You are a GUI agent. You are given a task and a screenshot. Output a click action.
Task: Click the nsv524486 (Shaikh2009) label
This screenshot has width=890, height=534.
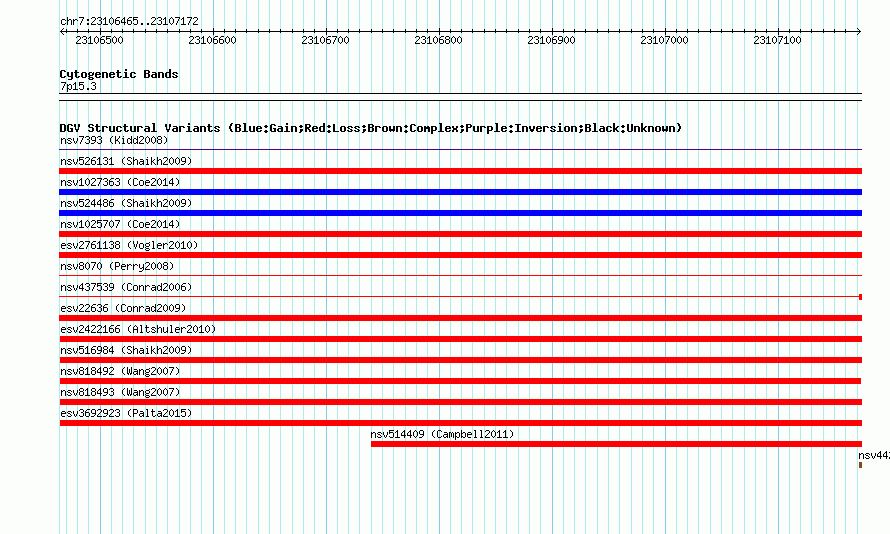(x=126, y=203)
